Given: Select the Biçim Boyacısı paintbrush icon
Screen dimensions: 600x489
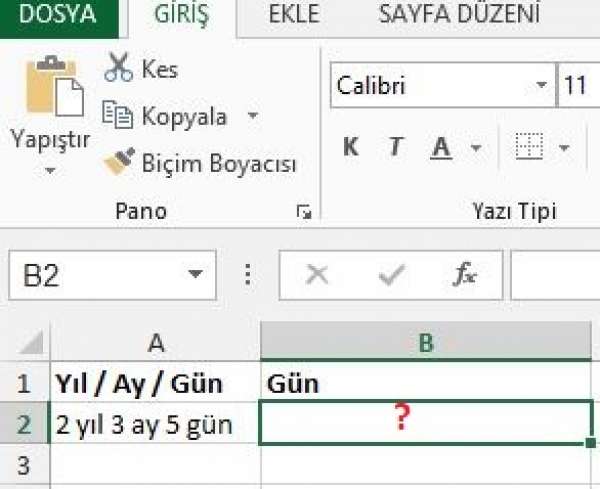Looking at the screenshot, I should (x=119, y=161).
